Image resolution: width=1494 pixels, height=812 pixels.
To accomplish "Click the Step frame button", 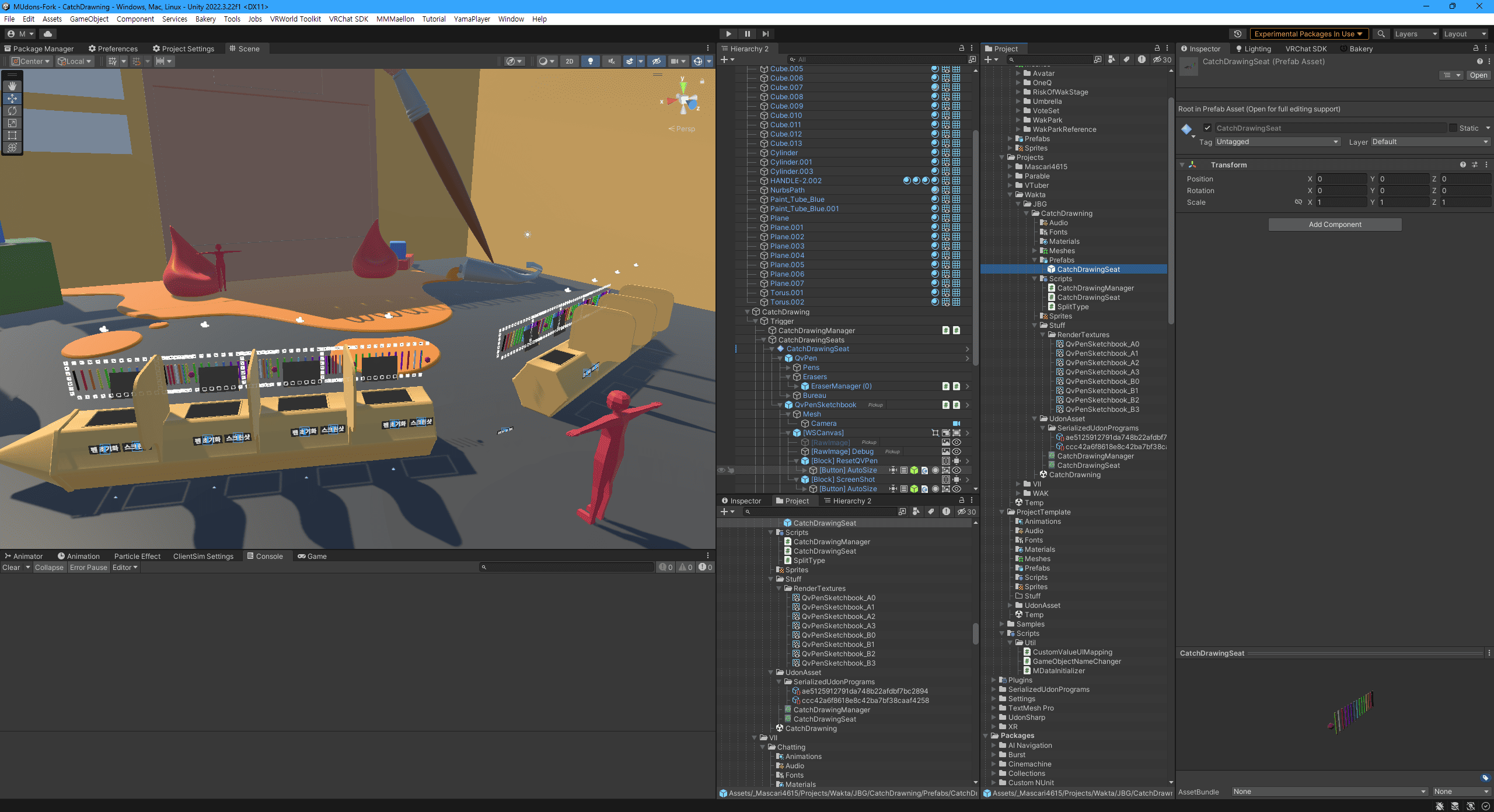I will [x=766, y=34].
